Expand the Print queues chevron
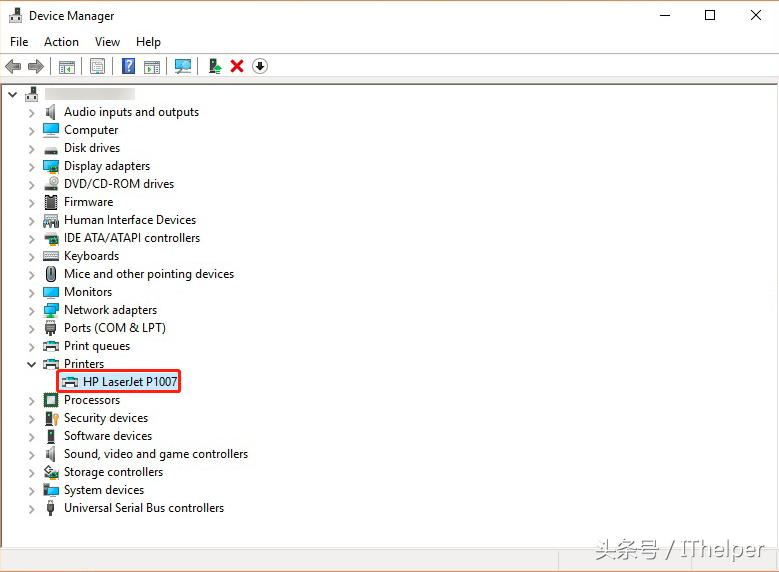The image size is (779, 572). 31,346
